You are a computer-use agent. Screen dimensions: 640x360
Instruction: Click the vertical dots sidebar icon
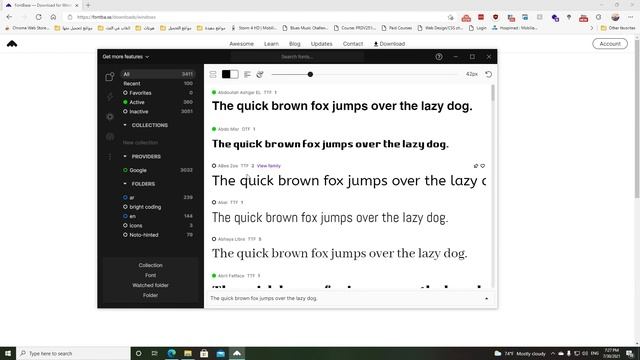[x=109, y=157]
